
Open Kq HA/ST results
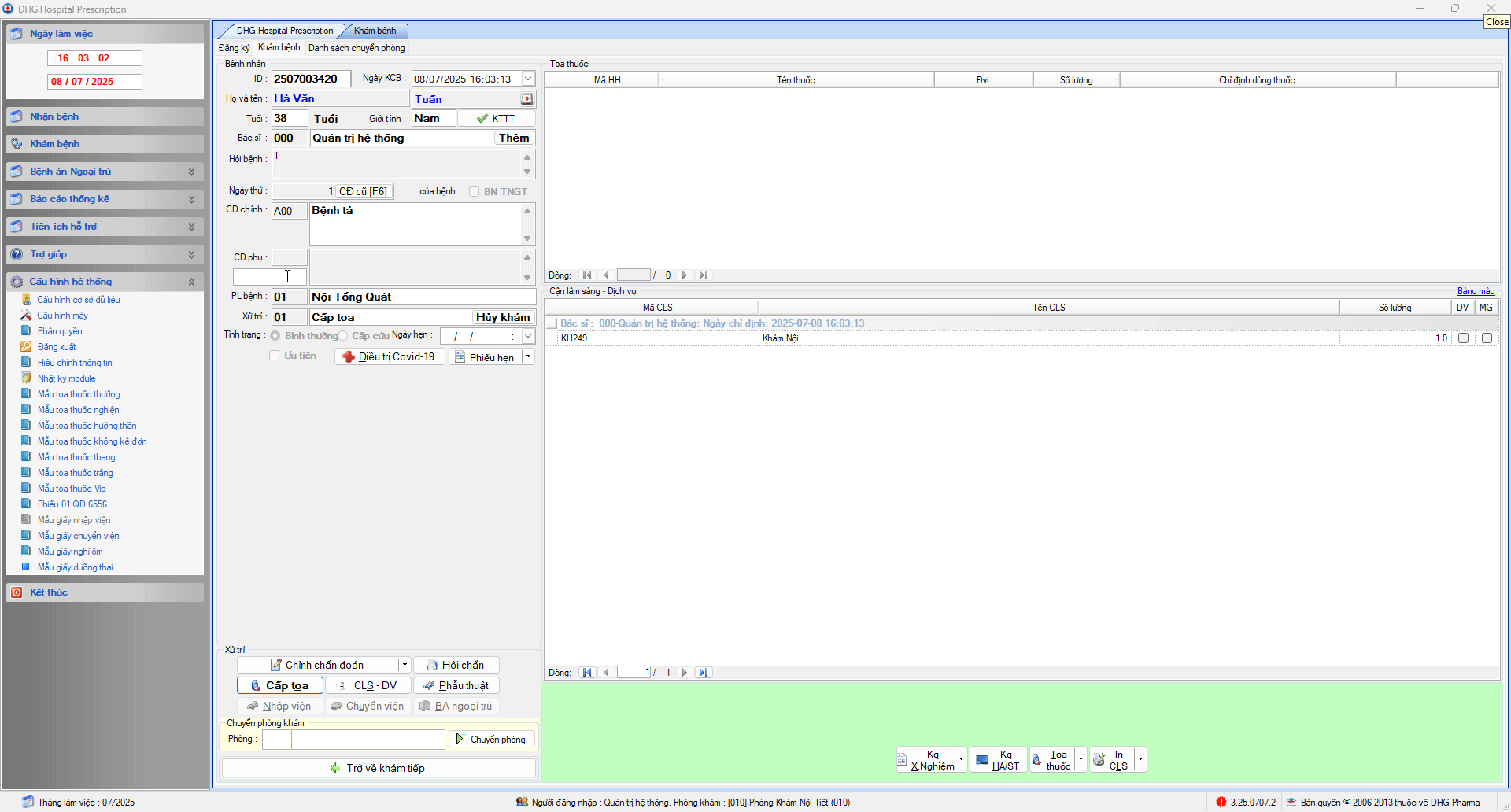tap(998, 760)
